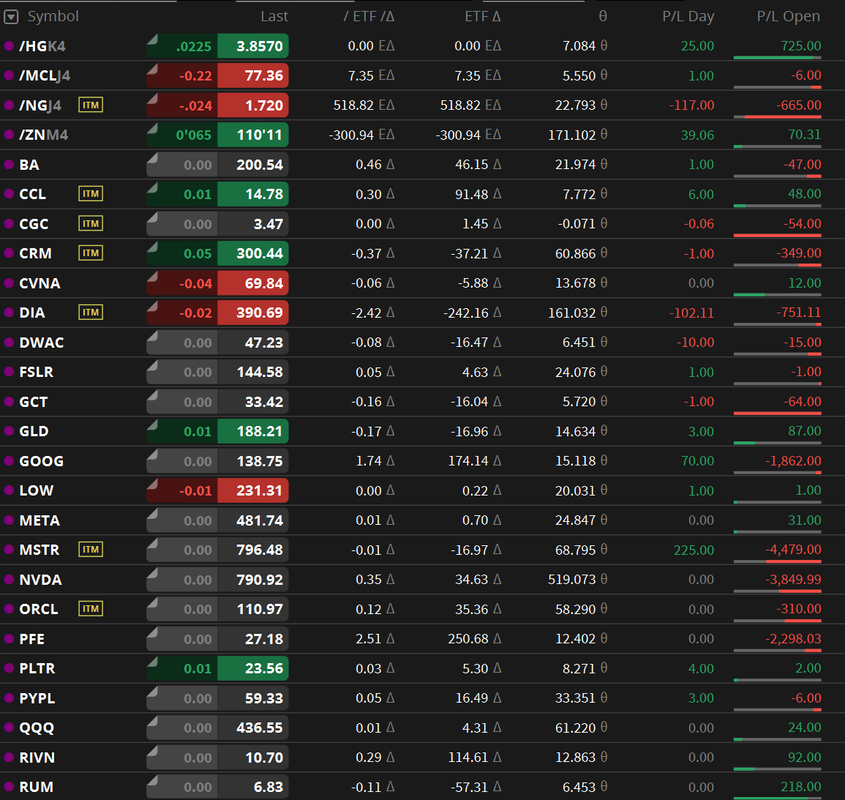Click the purple dot beside GOOG
845x800 pixels.
click(9, 461)
